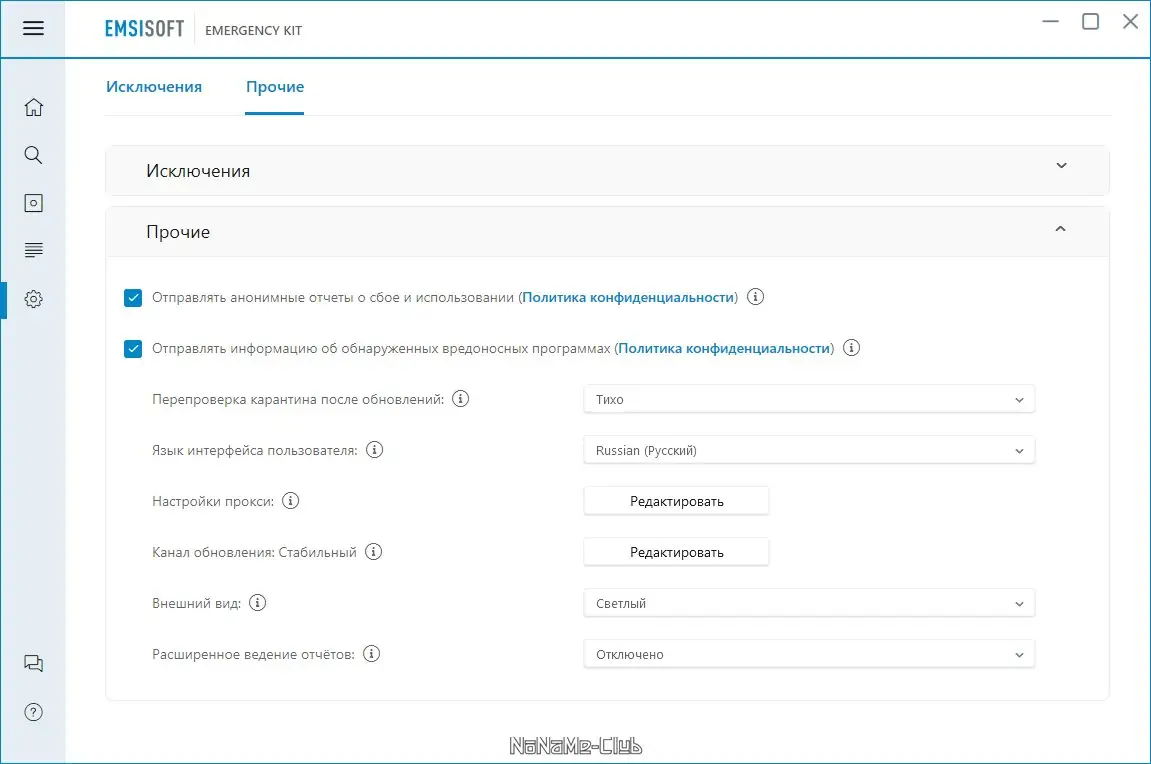Image resolution: width=1151 pixels, height=764 pixels.
Task: Click the 'Внешний вид:' label
Action: tap(197, 603)
